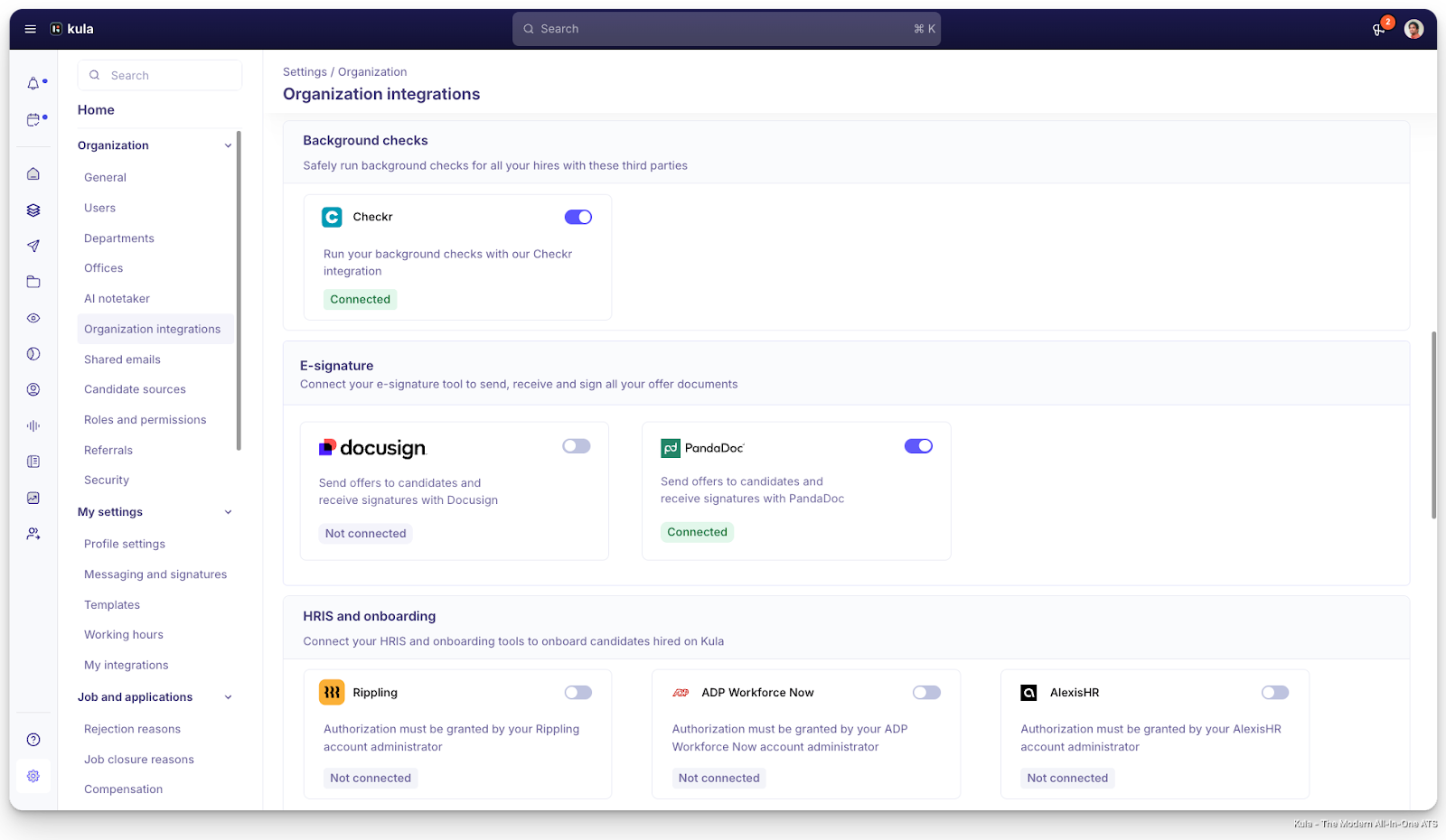
Task: Focus the top global search bar
Action: pyautogui.click(x=727, y=29)
